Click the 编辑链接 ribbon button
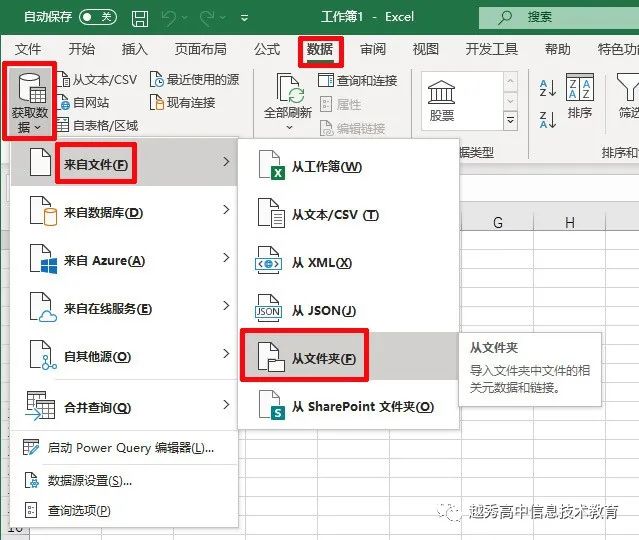Screen dimensions: 639x540 pos(353,129)
